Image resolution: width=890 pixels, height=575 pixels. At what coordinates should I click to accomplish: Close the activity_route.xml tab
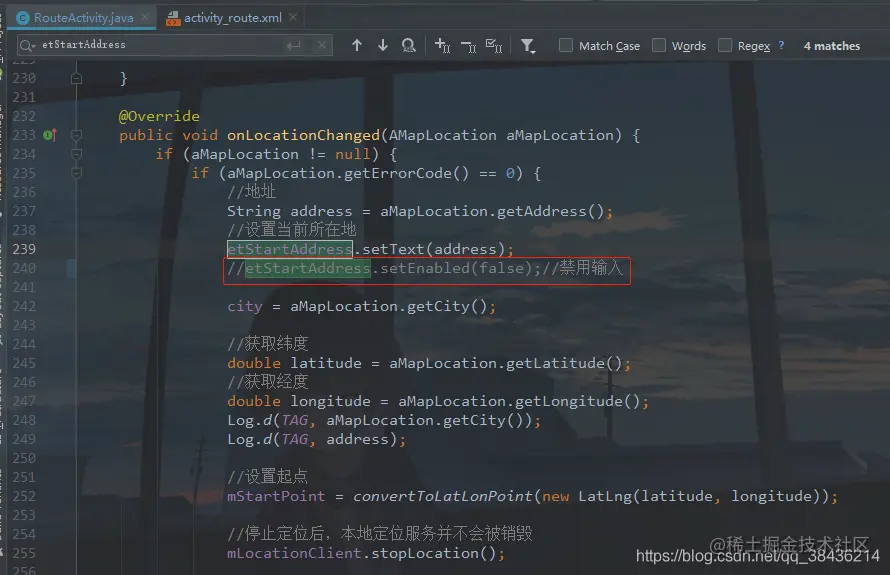point(293,17)
